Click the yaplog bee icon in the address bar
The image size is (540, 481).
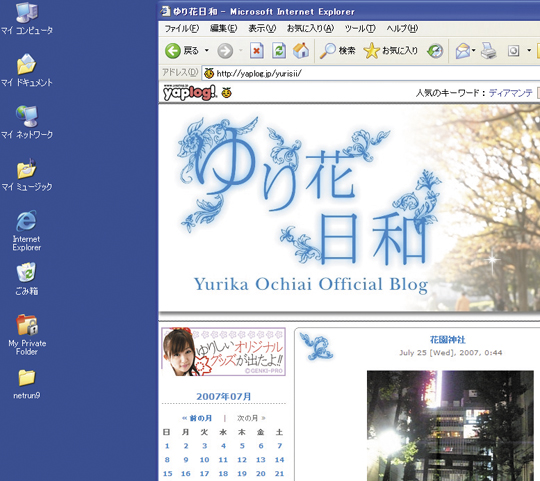[x=209, y=73]
